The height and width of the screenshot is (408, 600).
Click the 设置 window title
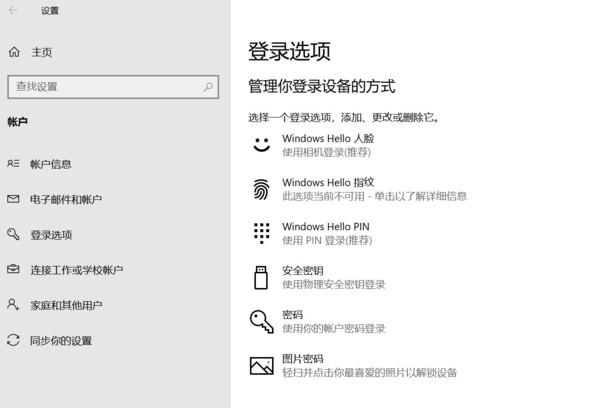click(50, 11)
